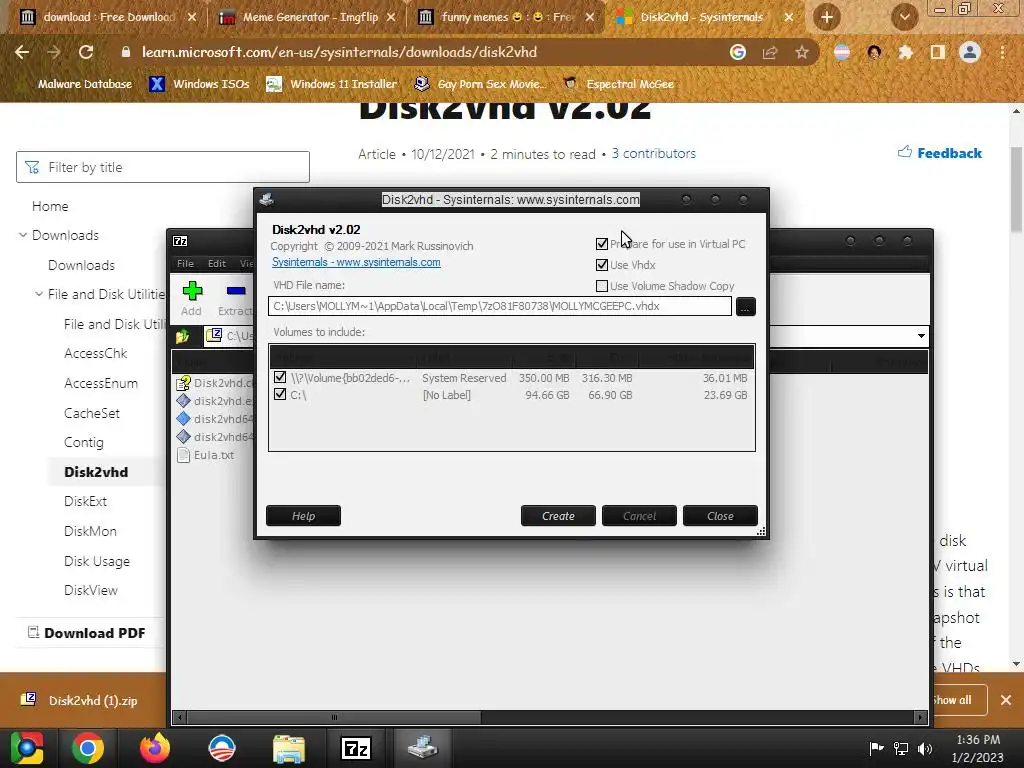This screenshot has width=1024, height=768.
Task: Open the File menu in 7-Zip
Action: coord(185,263)
